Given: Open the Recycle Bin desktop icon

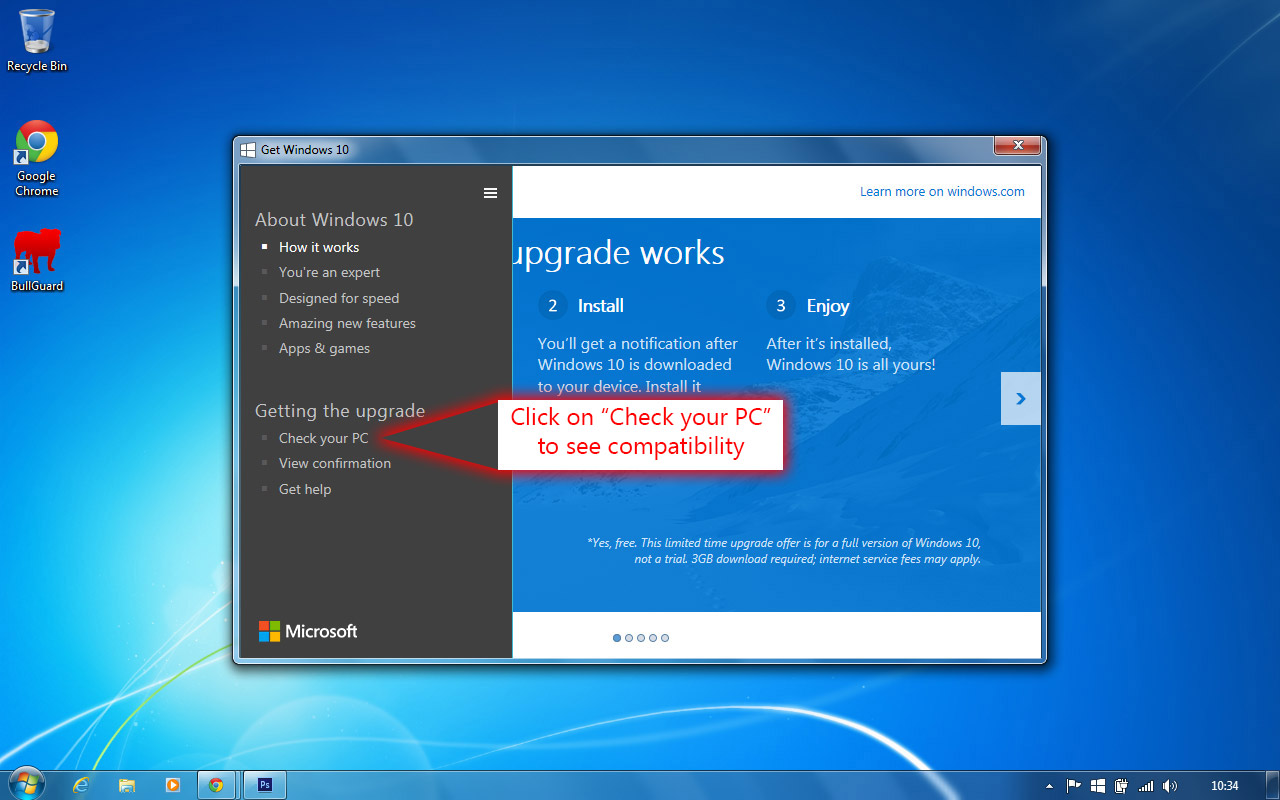Looking at the screenshot, I should coord(37,40).
